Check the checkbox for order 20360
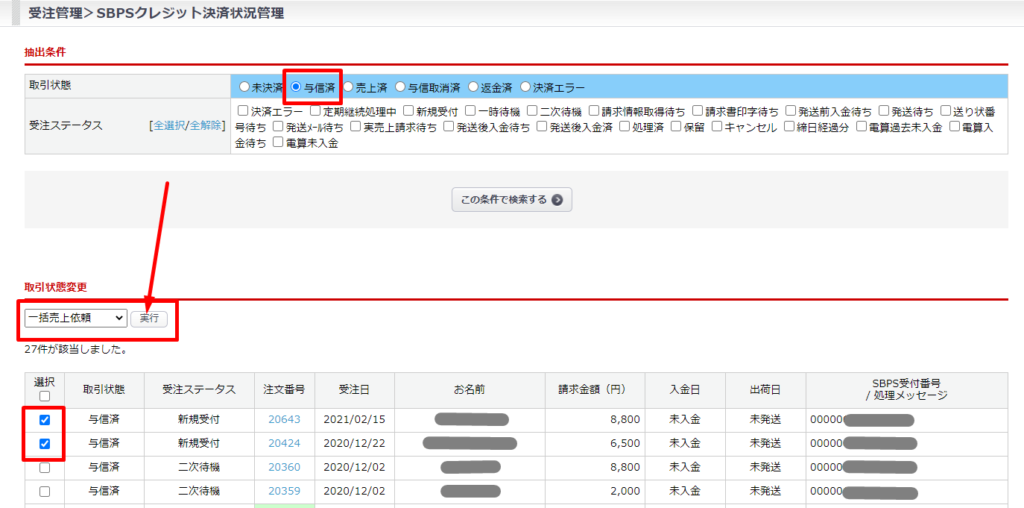The height and width of the screenshot is (508, 1024). click(44, 467)
